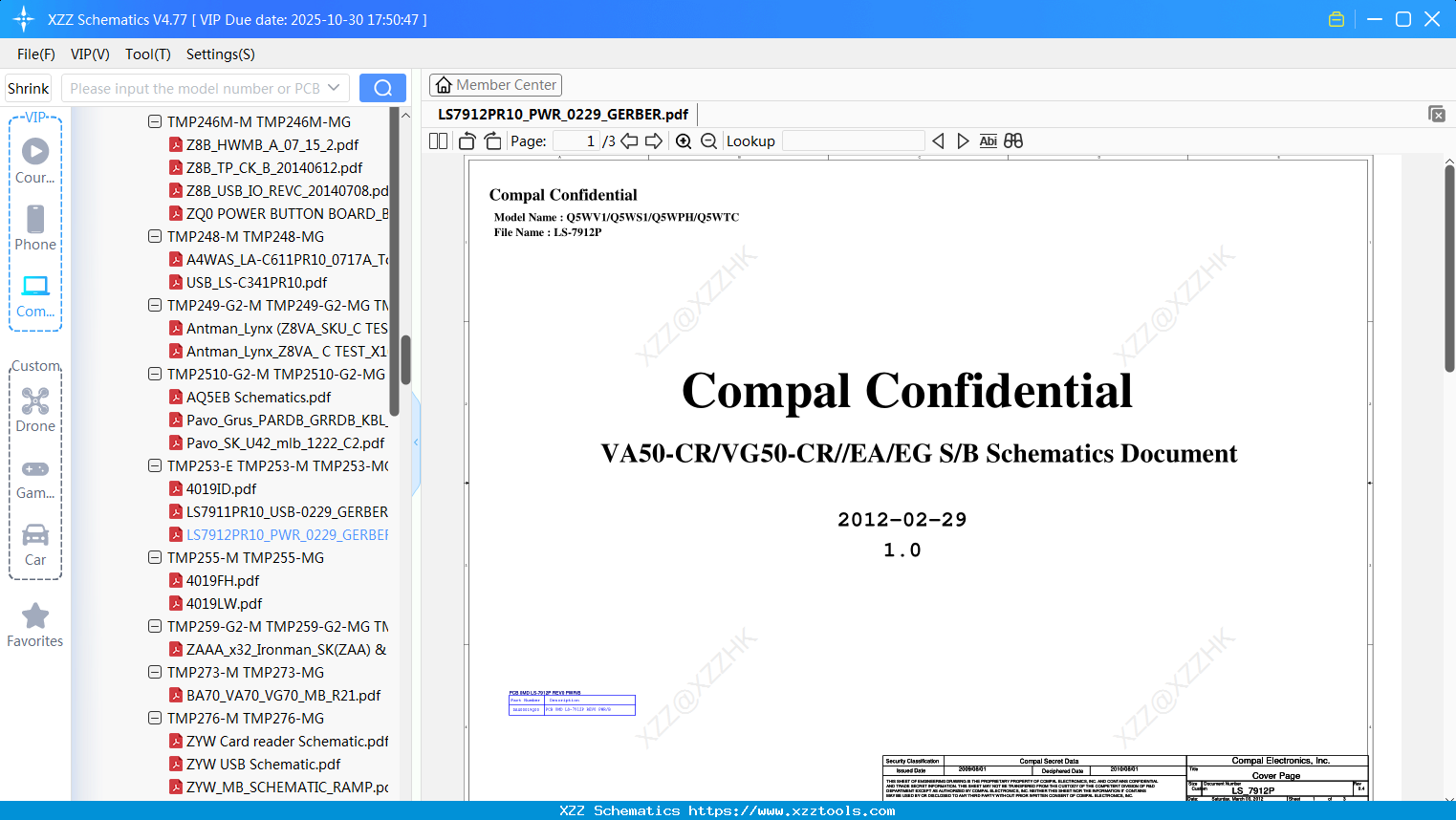Go to the previous PDF page
Screen dimensions: 1456x820
pos(629,141)
